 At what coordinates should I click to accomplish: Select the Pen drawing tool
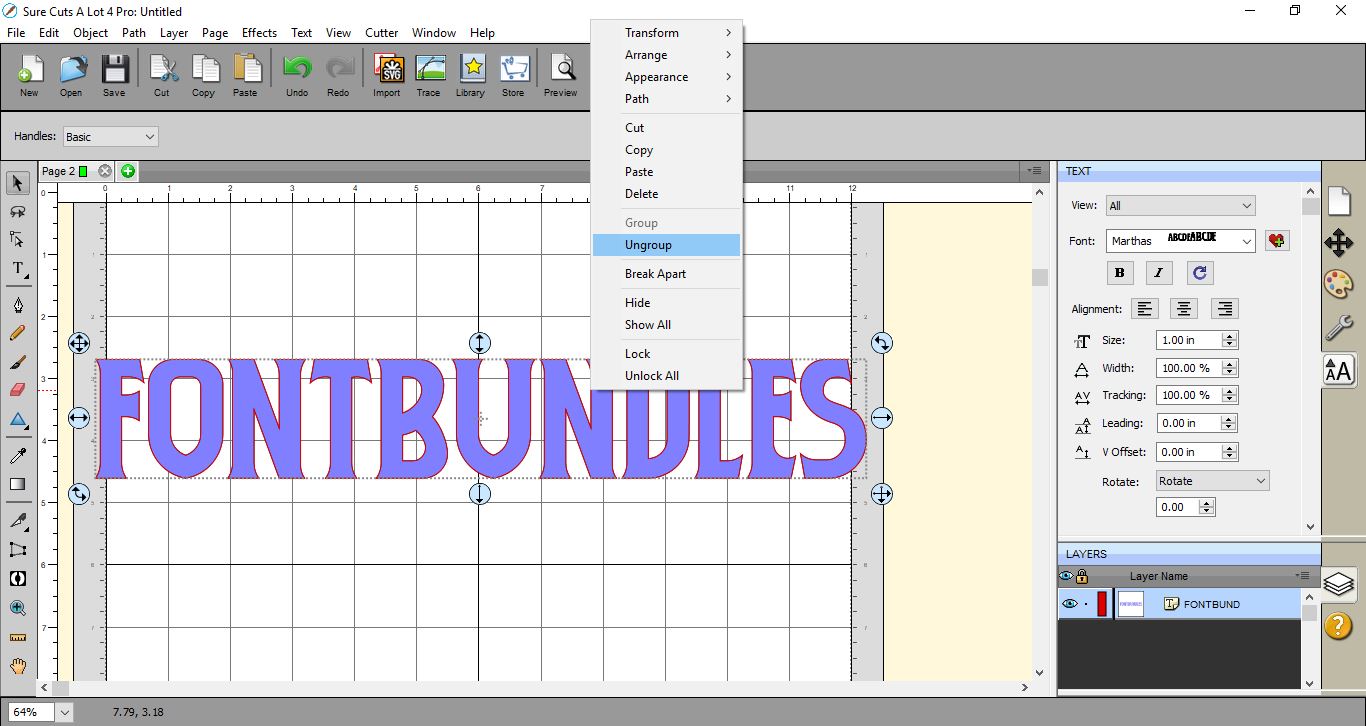tap(18, 305)
